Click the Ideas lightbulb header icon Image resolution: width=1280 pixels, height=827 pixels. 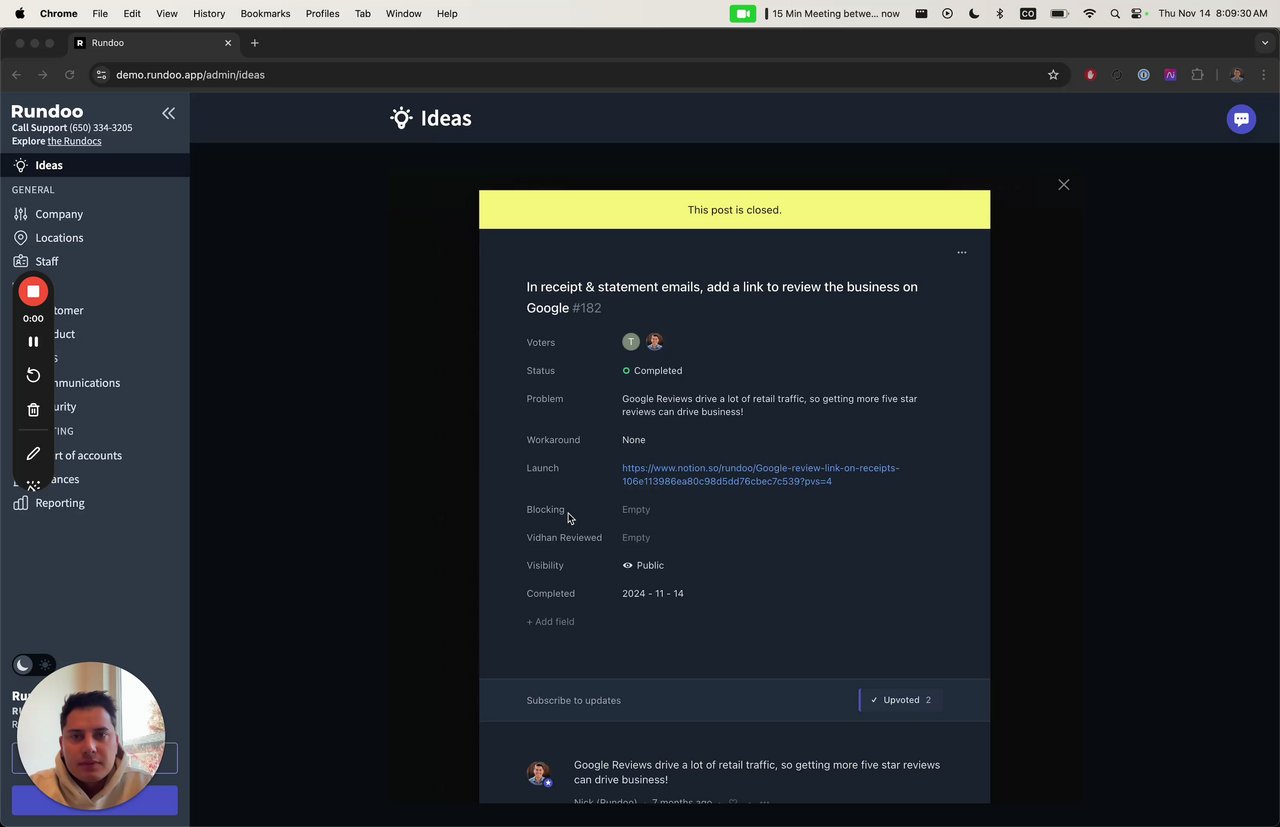[401, 118]
